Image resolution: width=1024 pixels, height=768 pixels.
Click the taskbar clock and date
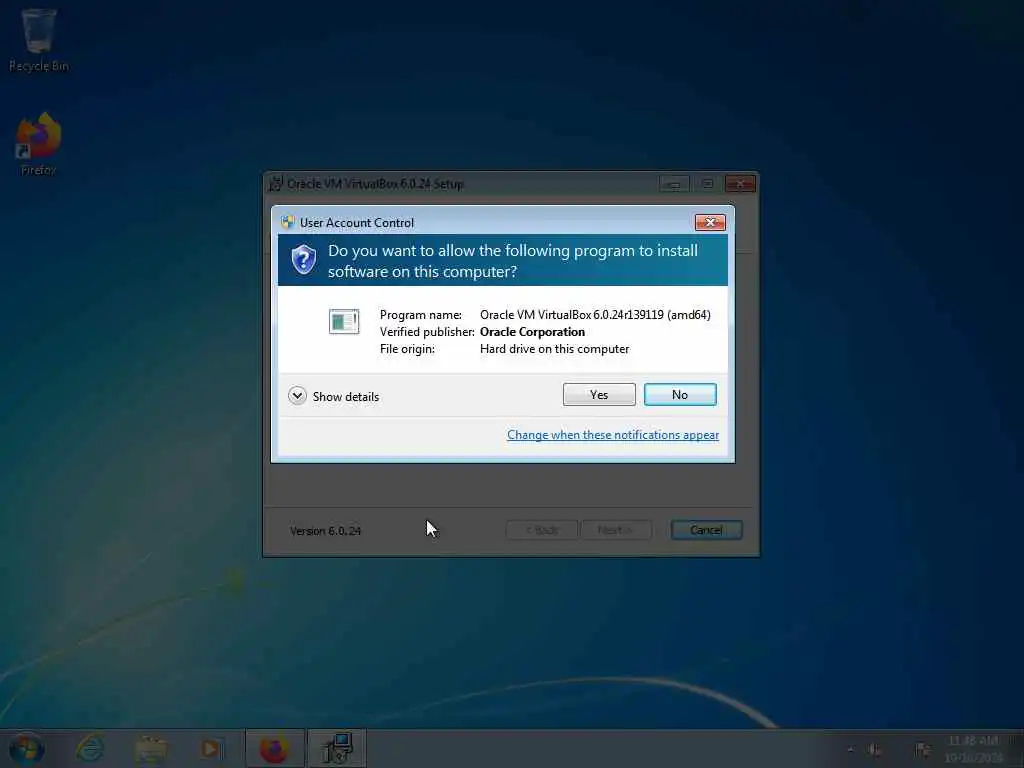[x=973, y=749]
